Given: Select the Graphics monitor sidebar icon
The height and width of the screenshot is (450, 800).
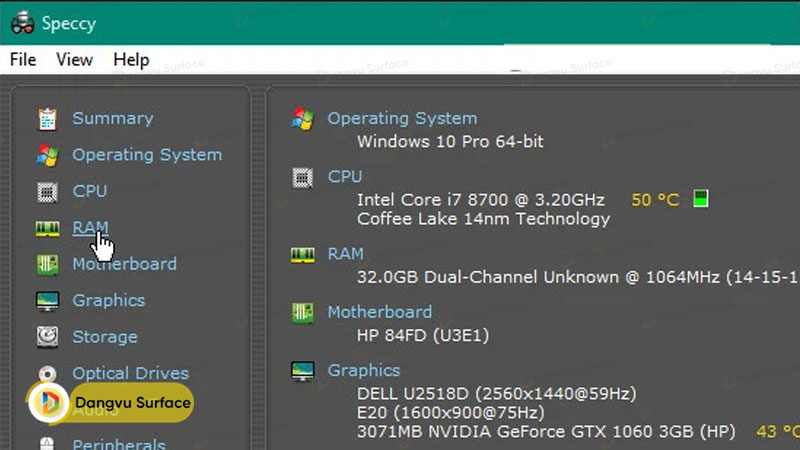Looking at the screenshot, I should pos(47,301).
